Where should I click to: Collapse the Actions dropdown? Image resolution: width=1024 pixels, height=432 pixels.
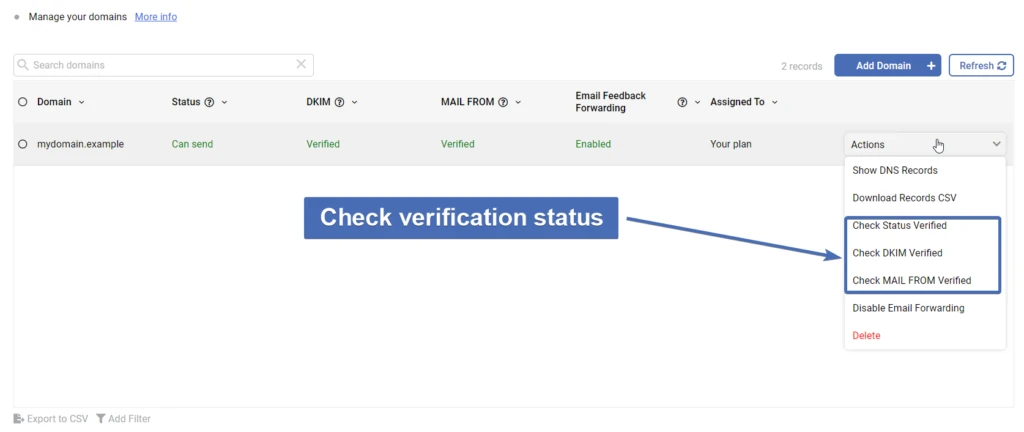pyautogui.click(x=925, y=144)
